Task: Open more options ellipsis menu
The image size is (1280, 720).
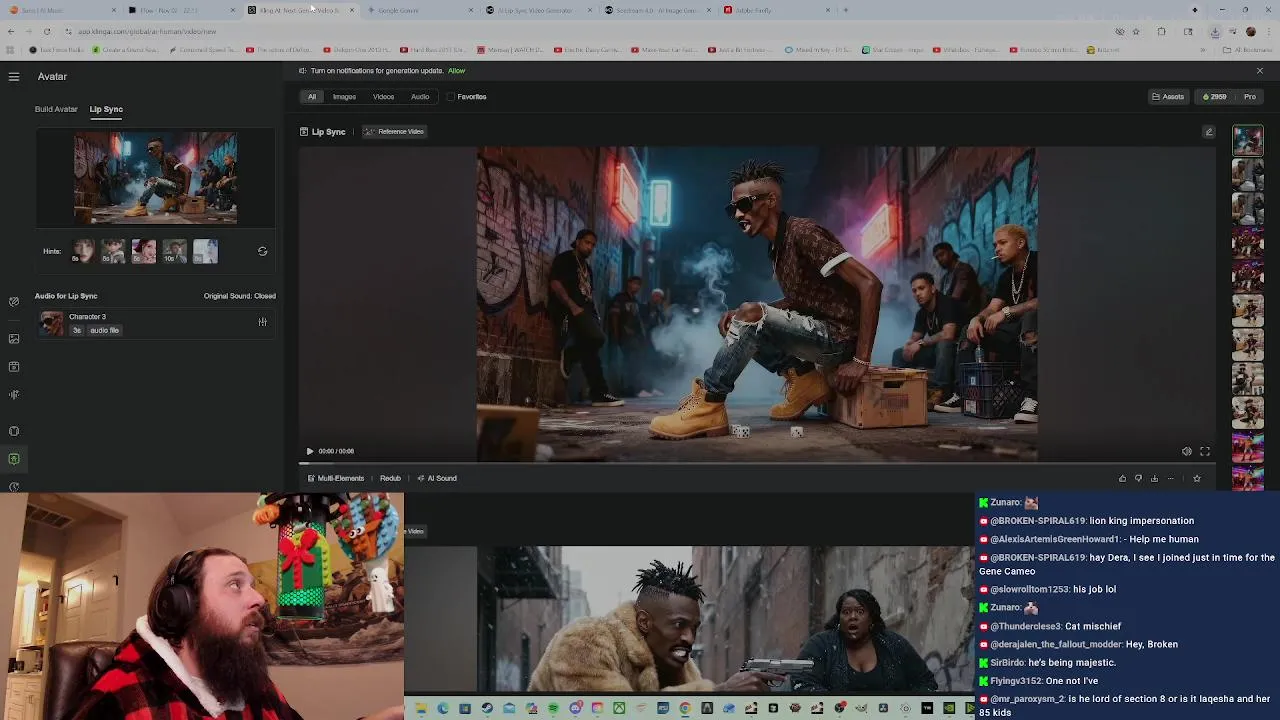Action: coord(1171,479)
